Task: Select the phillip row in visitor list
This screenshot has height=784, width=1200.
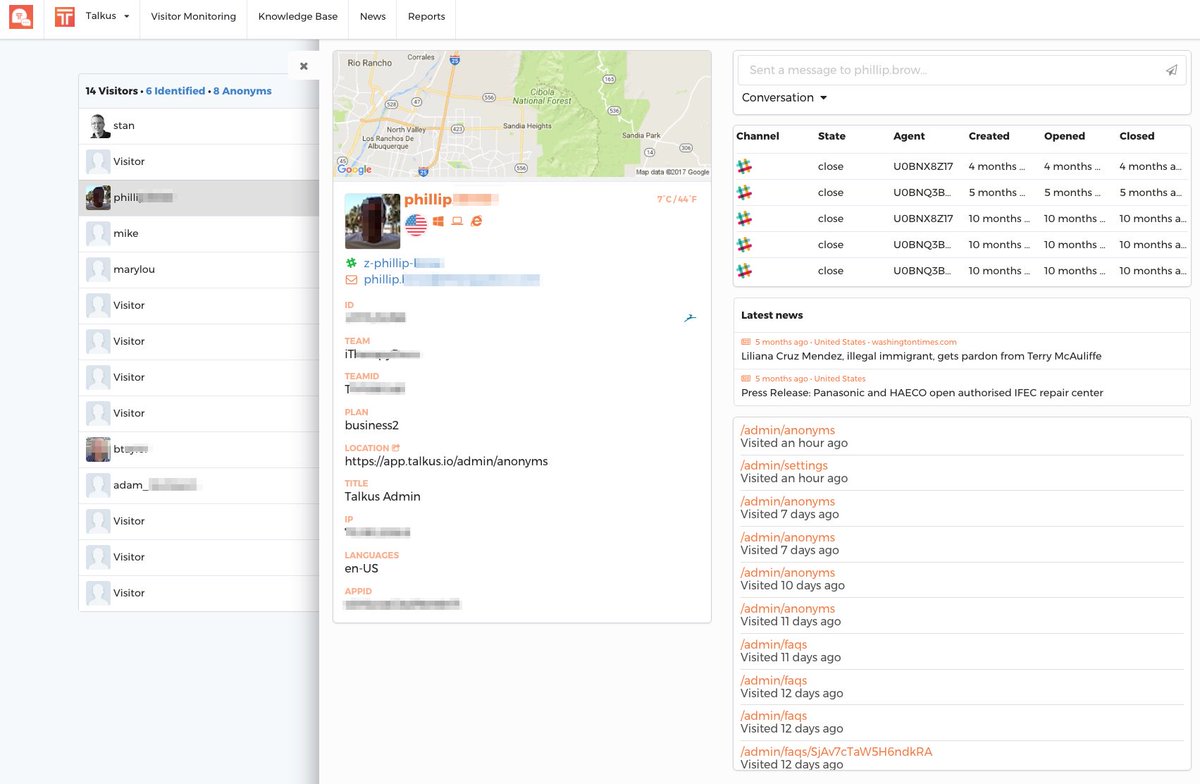Action: coord(199,198)
